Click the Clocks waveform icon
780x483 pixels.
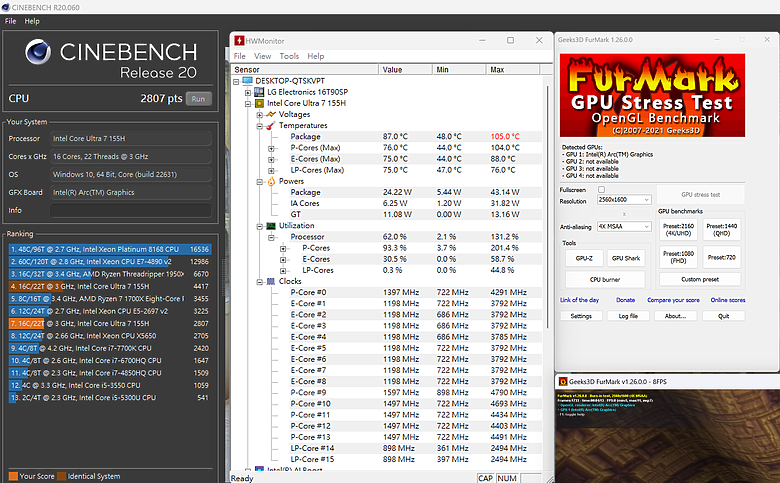tap(271, 282)
